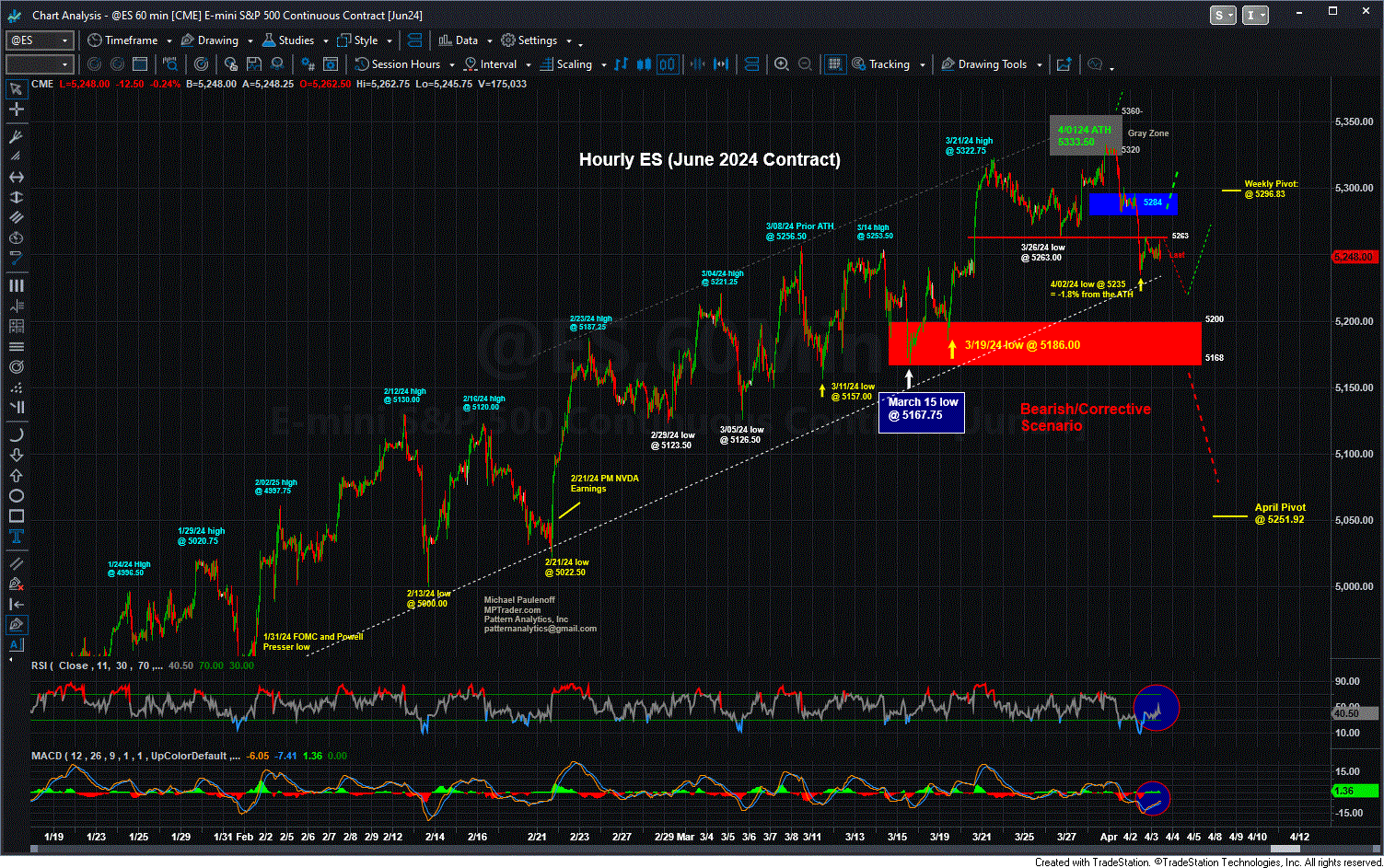
Task: Toggle OHLC bar chart style
Action: [x=621, y=64]
